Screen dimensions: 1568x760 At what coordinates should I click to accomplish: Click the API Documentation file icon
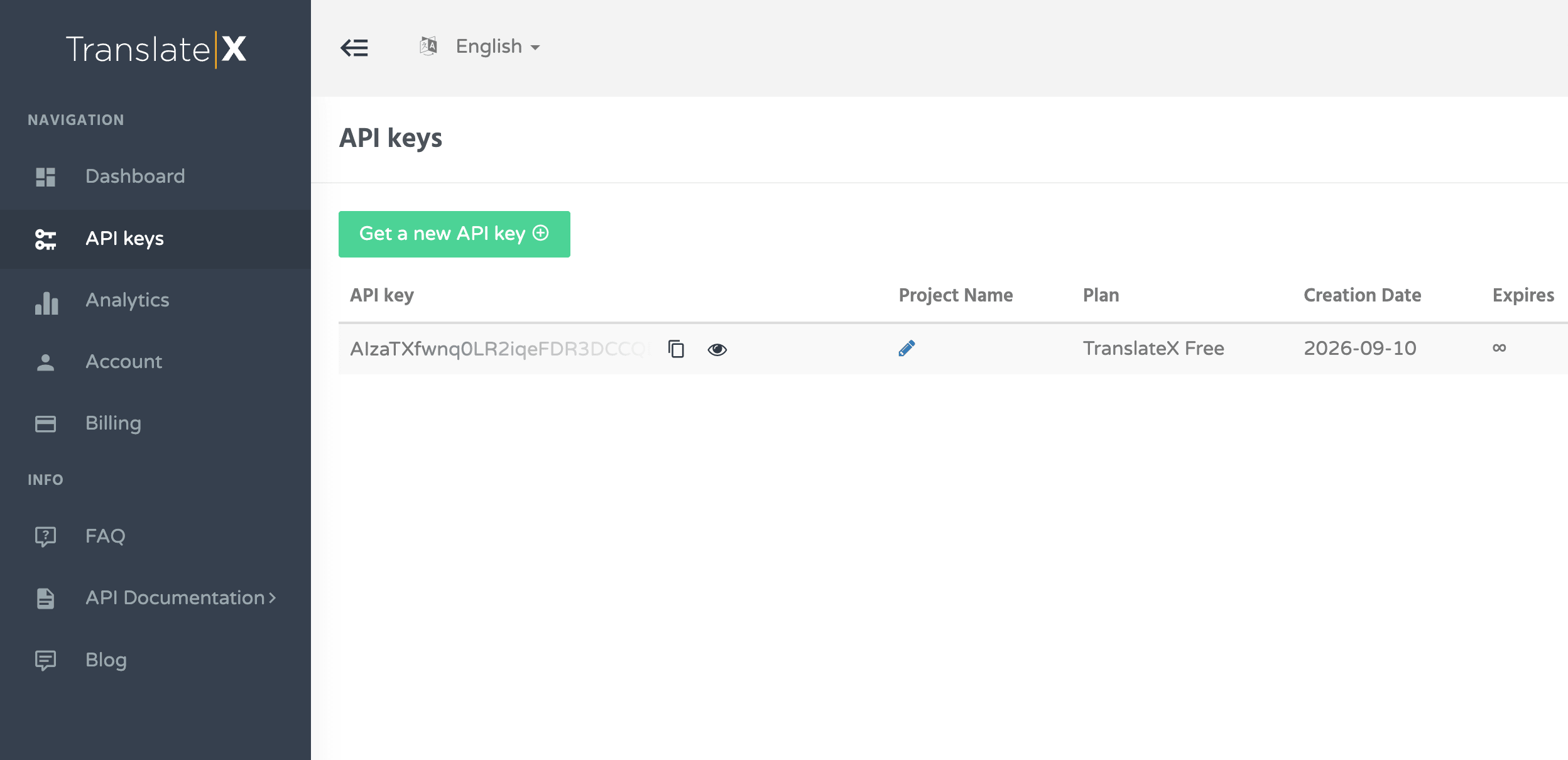(x=45, y=599)
